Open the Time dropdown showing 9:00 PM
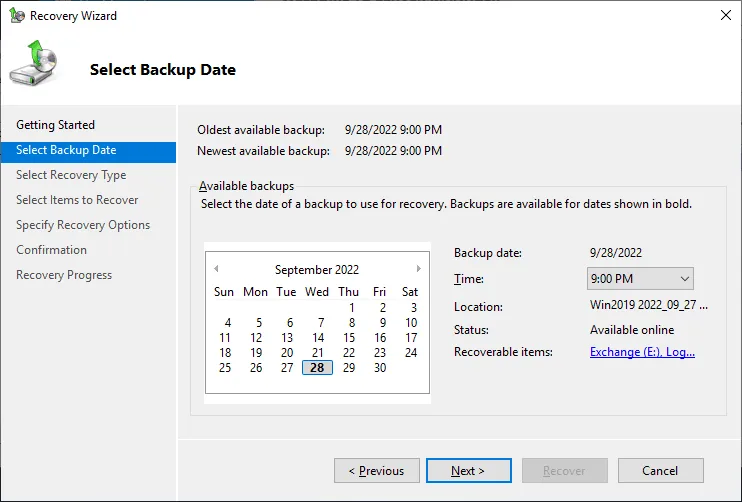 pos(640,279)
